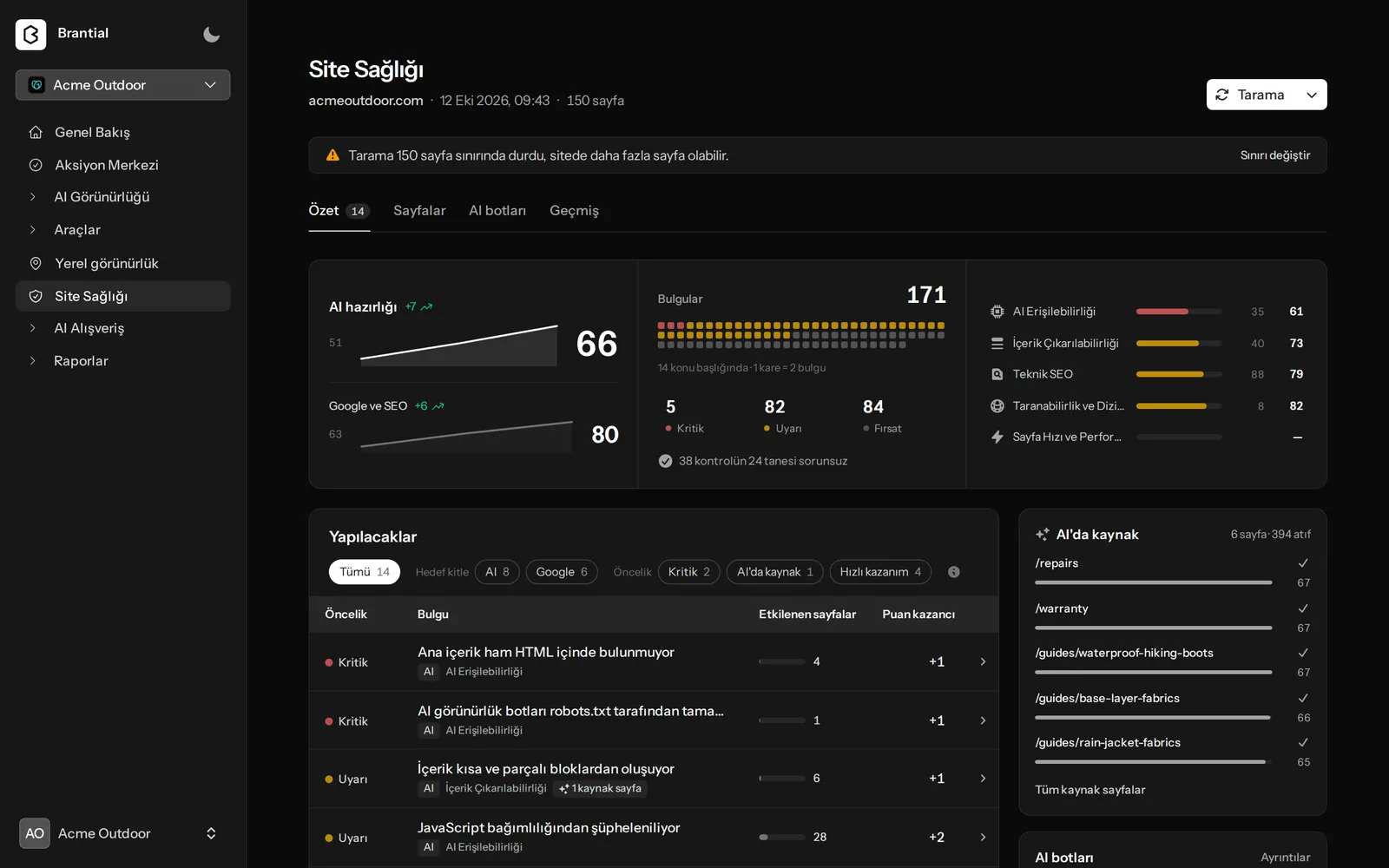
Task: Click the Aksiyon Merkezi check-circle icon
Action: tap(36, 165)
